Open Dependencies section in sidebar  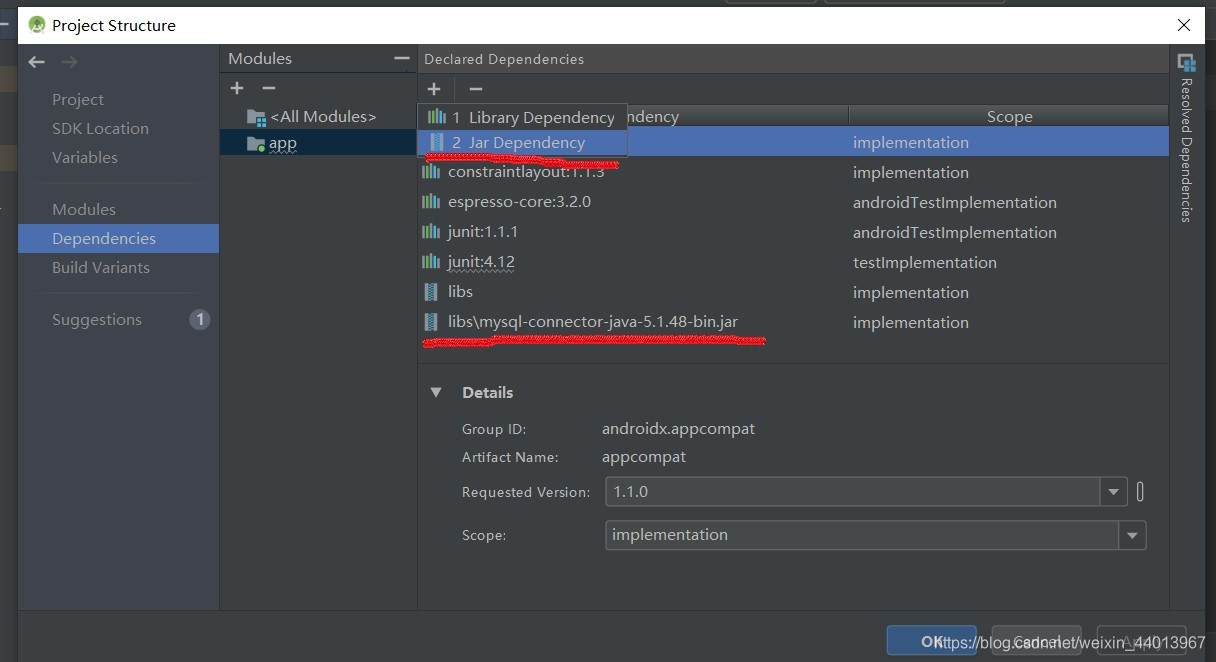(x=118, y=238)
